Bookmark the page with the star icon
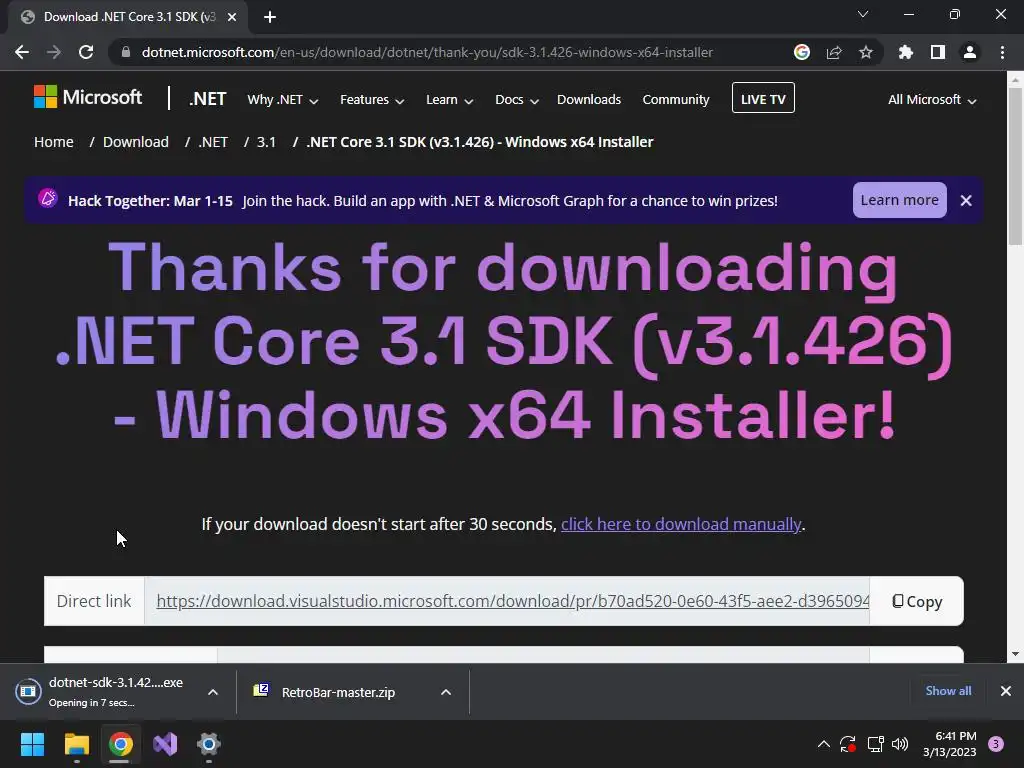Screen dimensions: 1024x768 (x=866, y=52)
